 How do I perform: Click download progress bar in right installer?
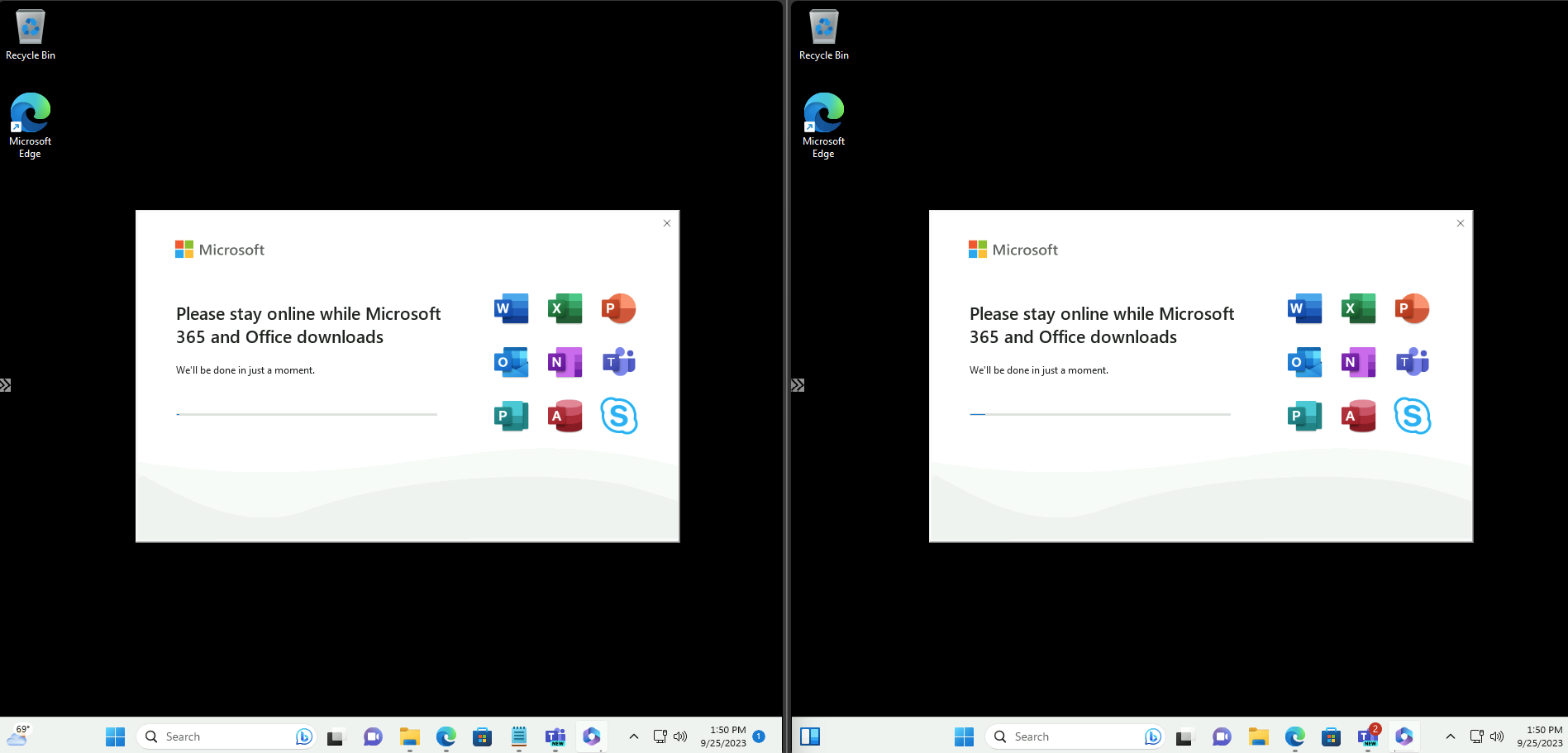tap(1100, 414)
